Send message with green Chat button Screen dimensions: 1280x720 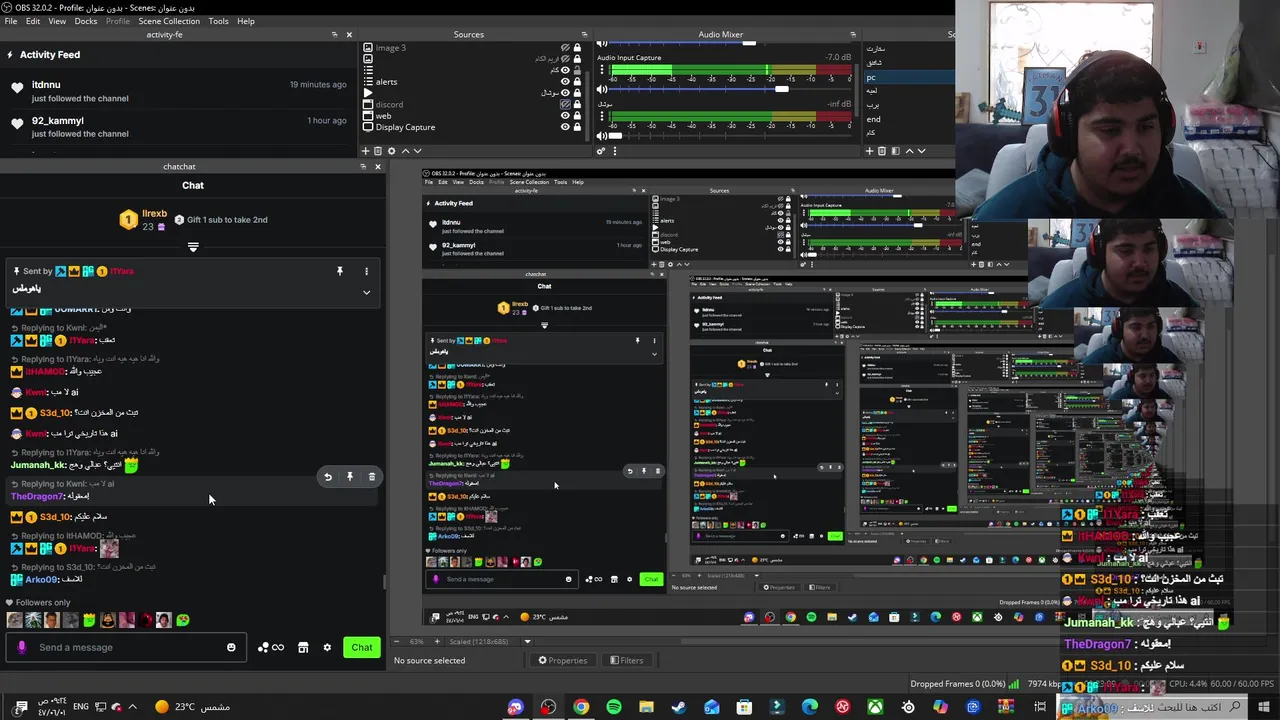(362, 647)
